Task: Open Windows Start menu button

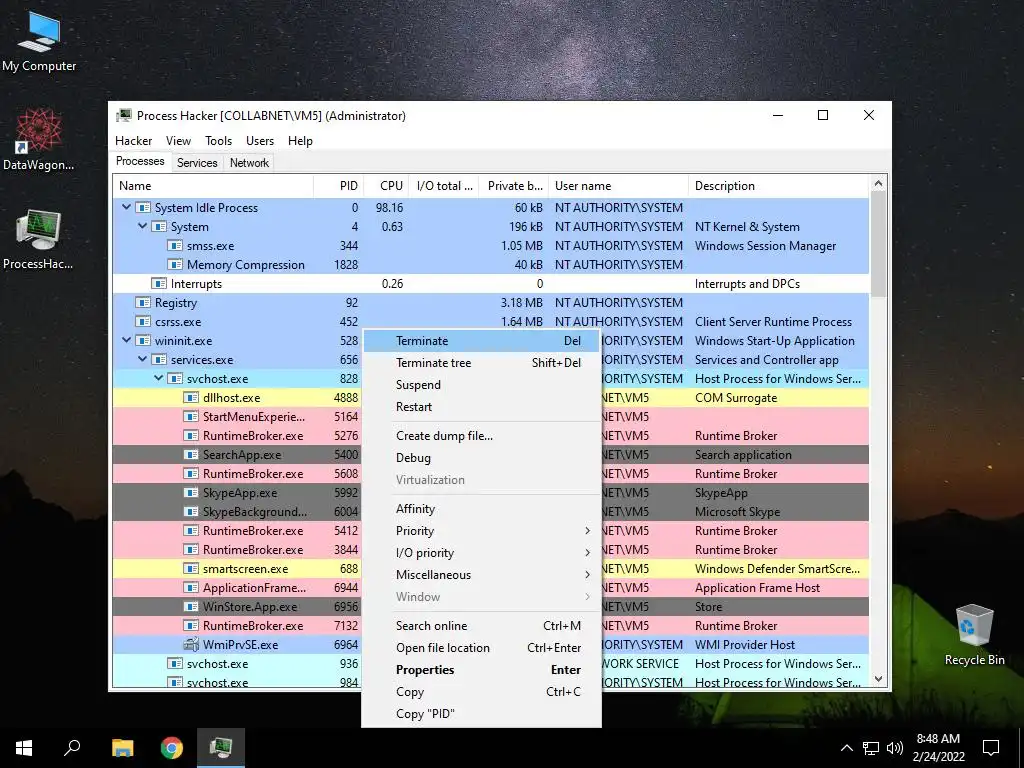Action: tap(24, 748)
